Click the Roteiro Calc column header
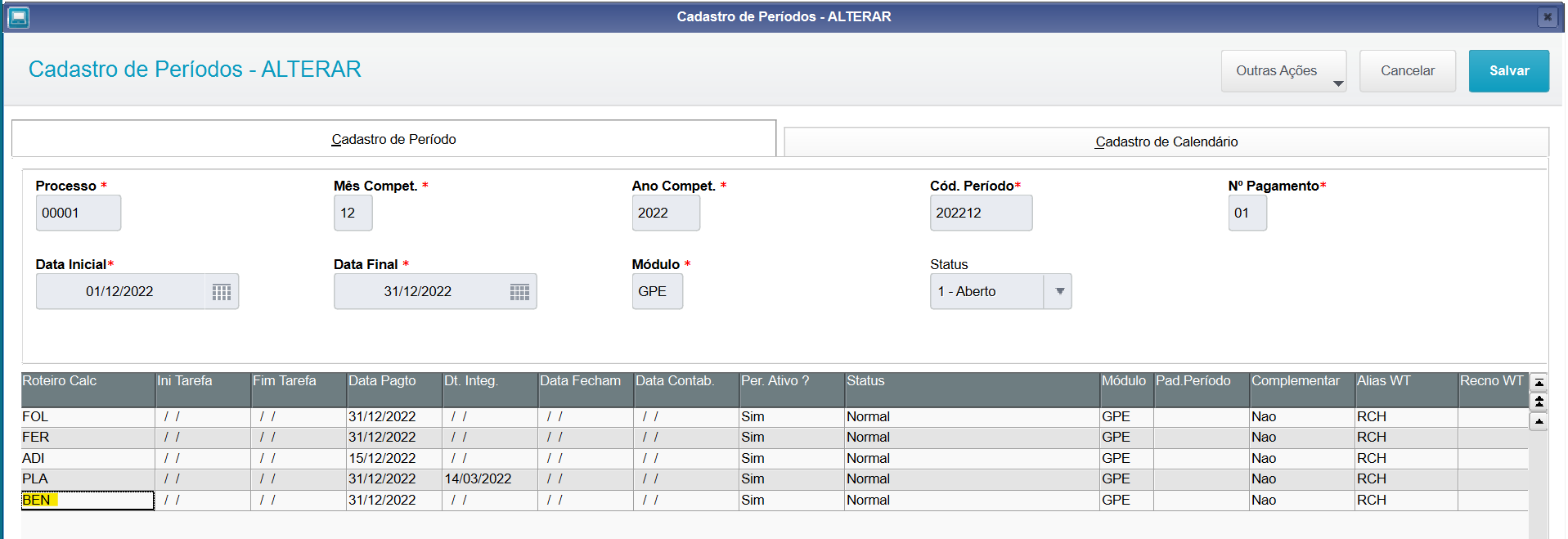This screenshot has height=539, width=1568. [88, 381]
